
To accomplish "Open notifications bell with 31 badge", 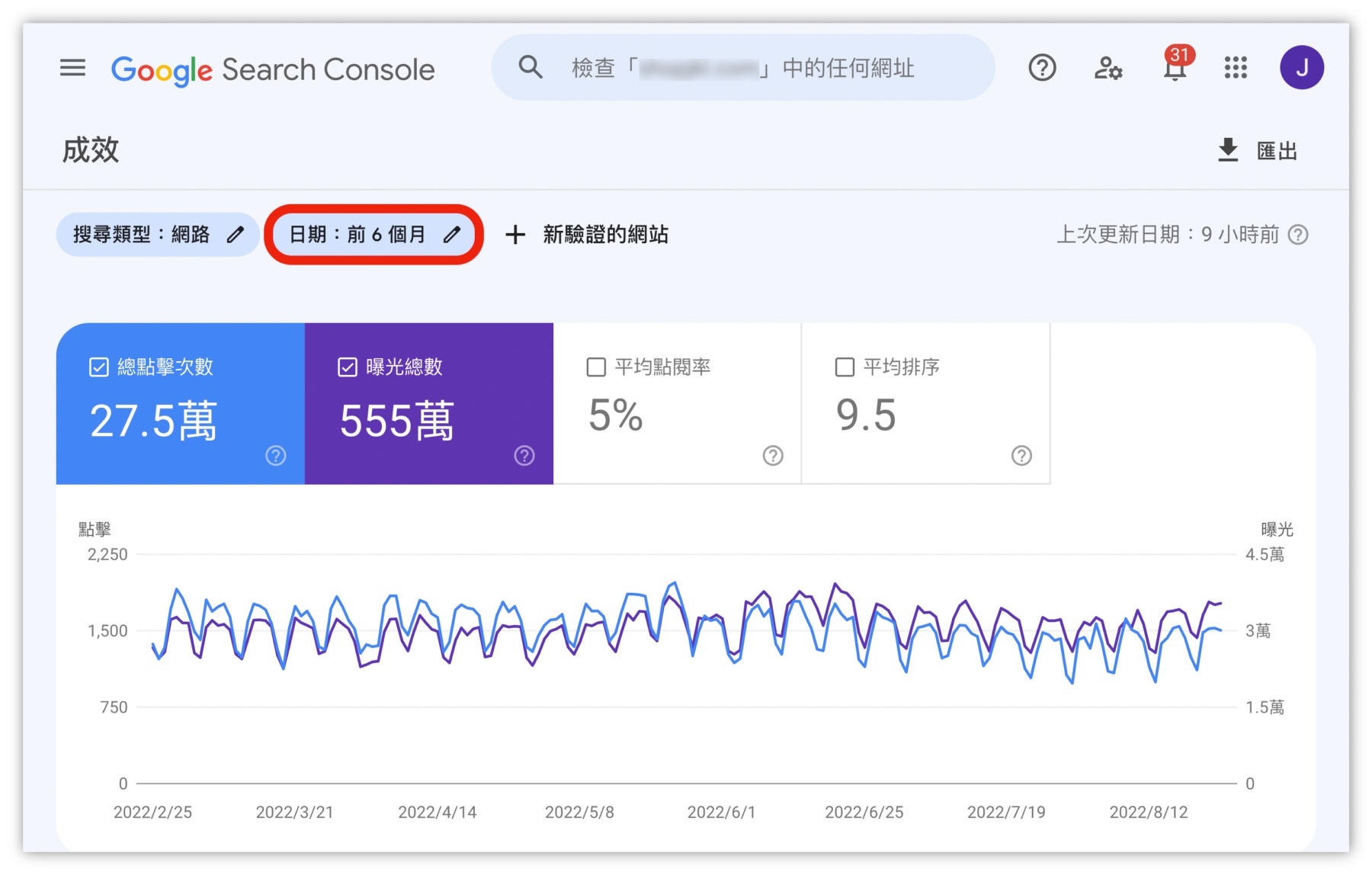I will 1175,68.
